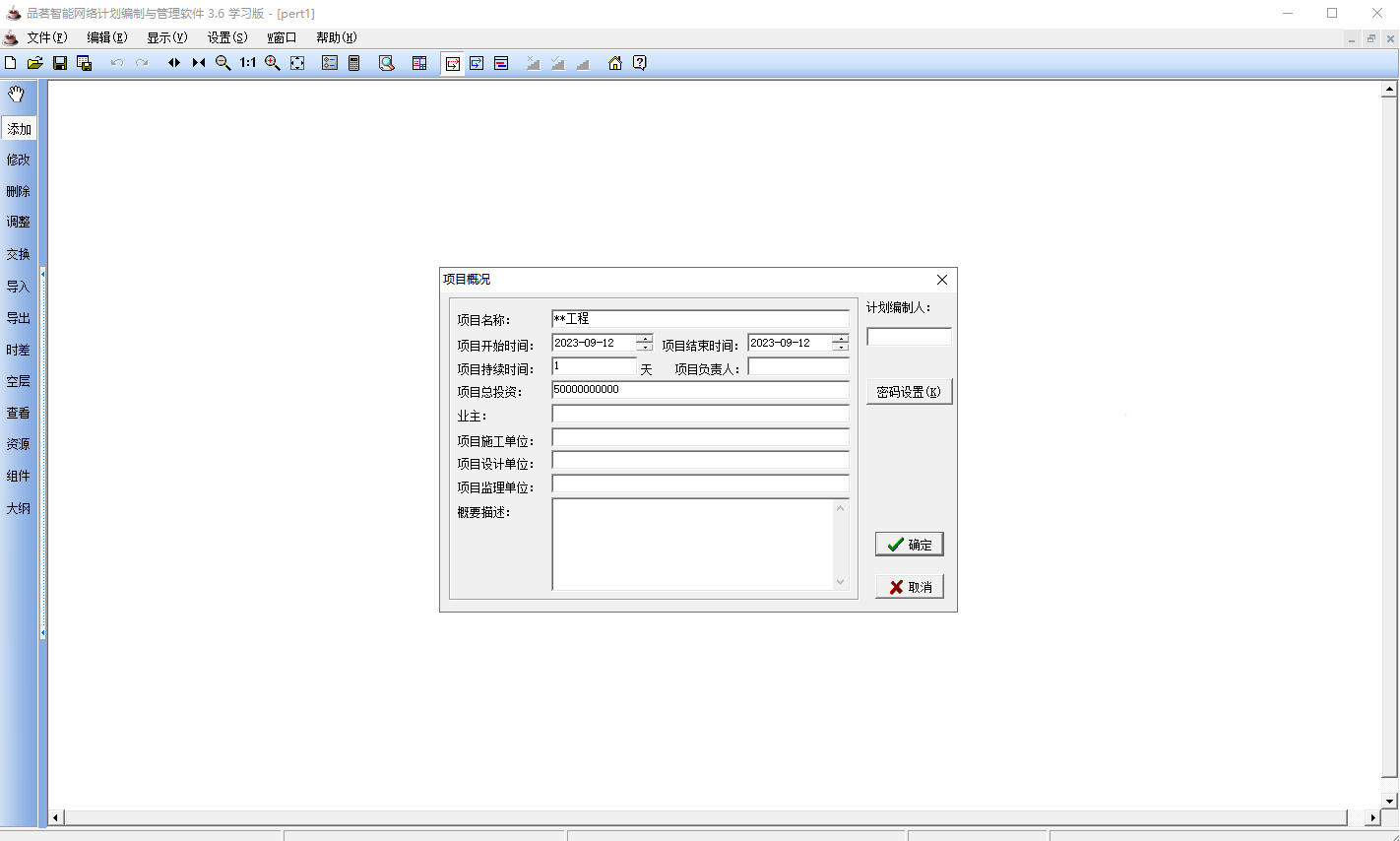Select 修改 in the left sidebar

(x=19, y=160)
